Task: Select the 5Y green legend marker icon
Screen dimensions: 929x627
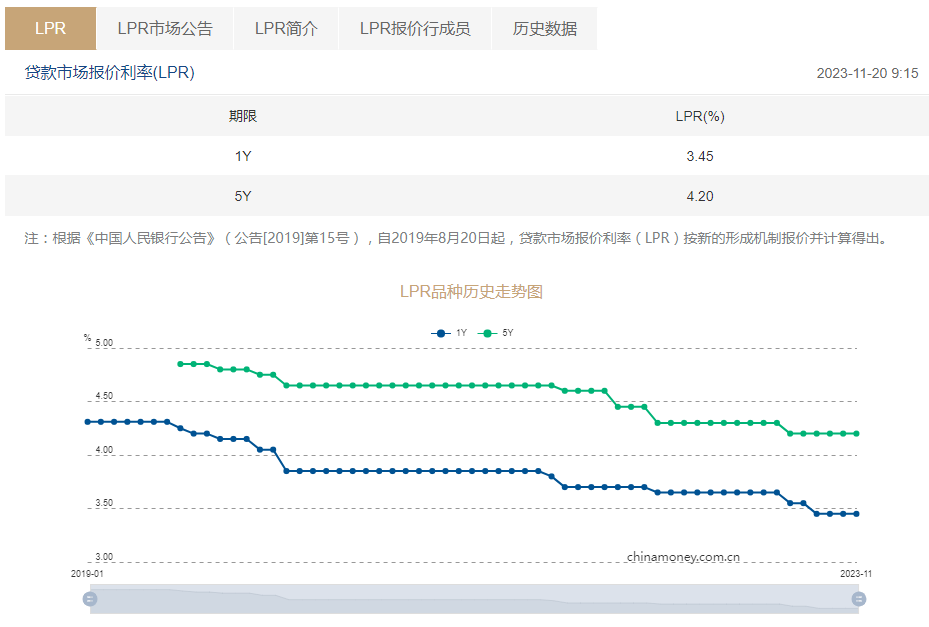Action: coord(487,332)
